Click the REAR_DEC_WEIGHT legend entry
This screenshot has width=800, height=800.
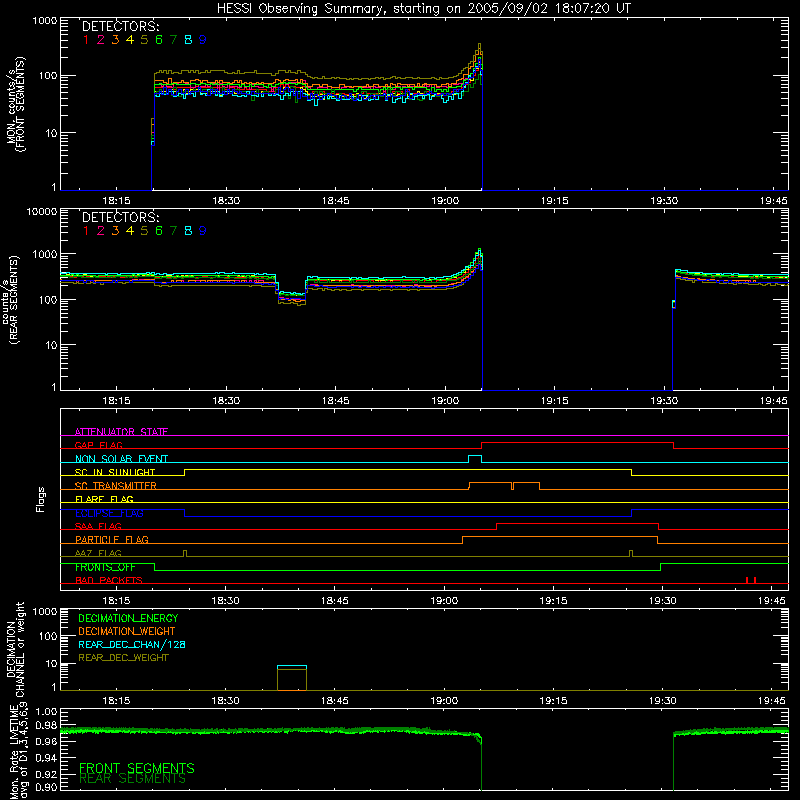[123, 658]
